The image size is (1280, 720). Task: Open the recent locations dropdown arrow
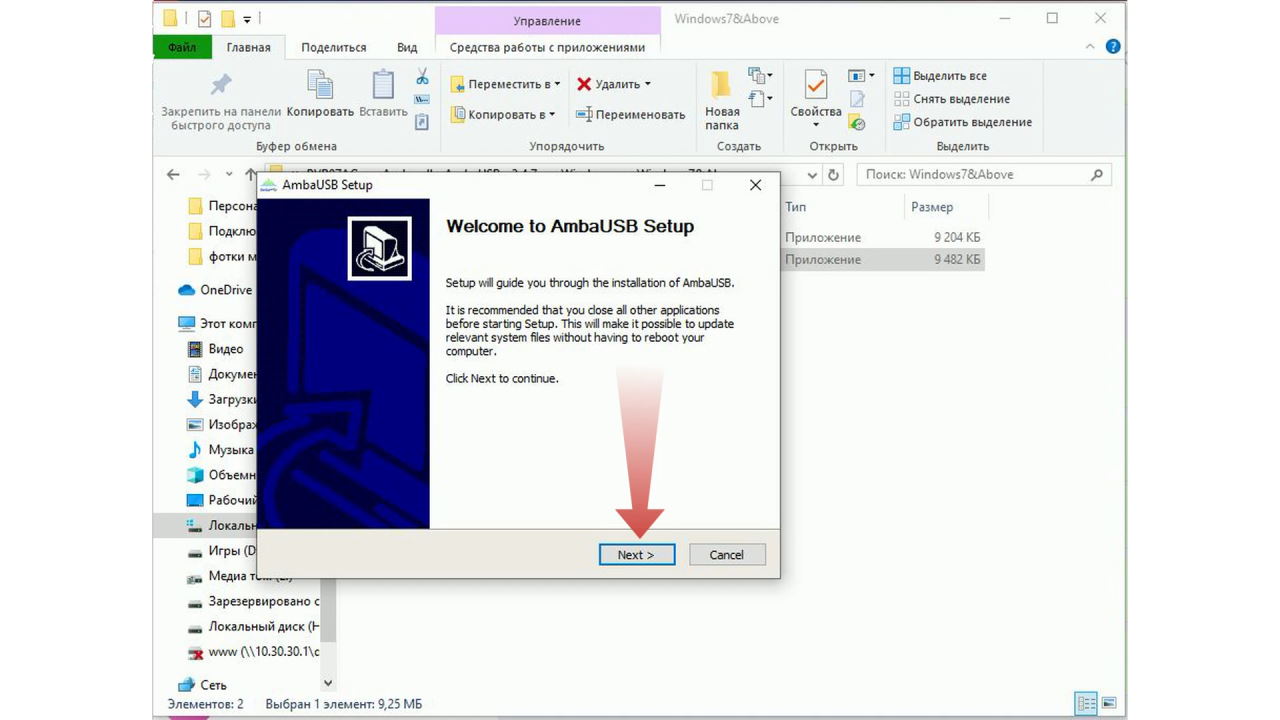tap(230, 174)
